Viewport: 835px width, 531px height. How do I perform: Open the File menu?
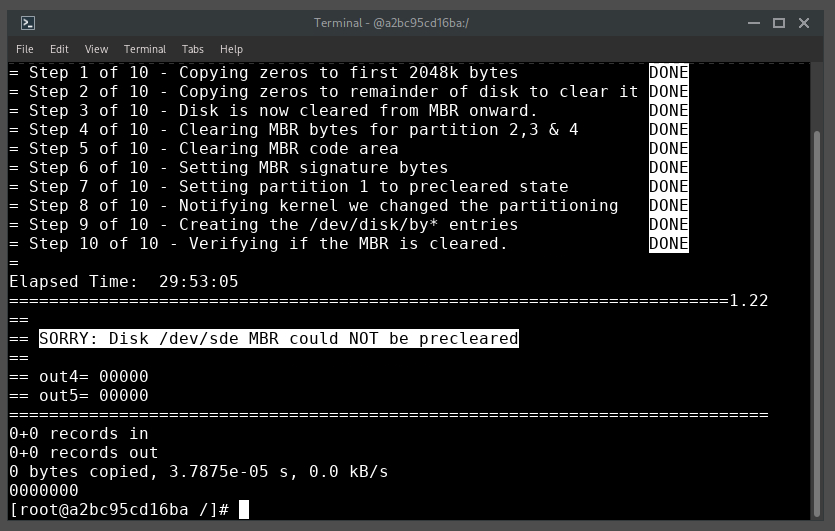click(x=24, y=49)
